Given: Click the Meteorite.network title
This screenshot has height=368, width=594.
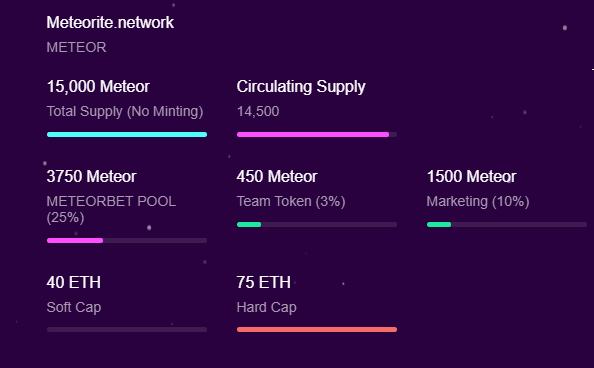Looking at the screenshot, I should 110,22.
